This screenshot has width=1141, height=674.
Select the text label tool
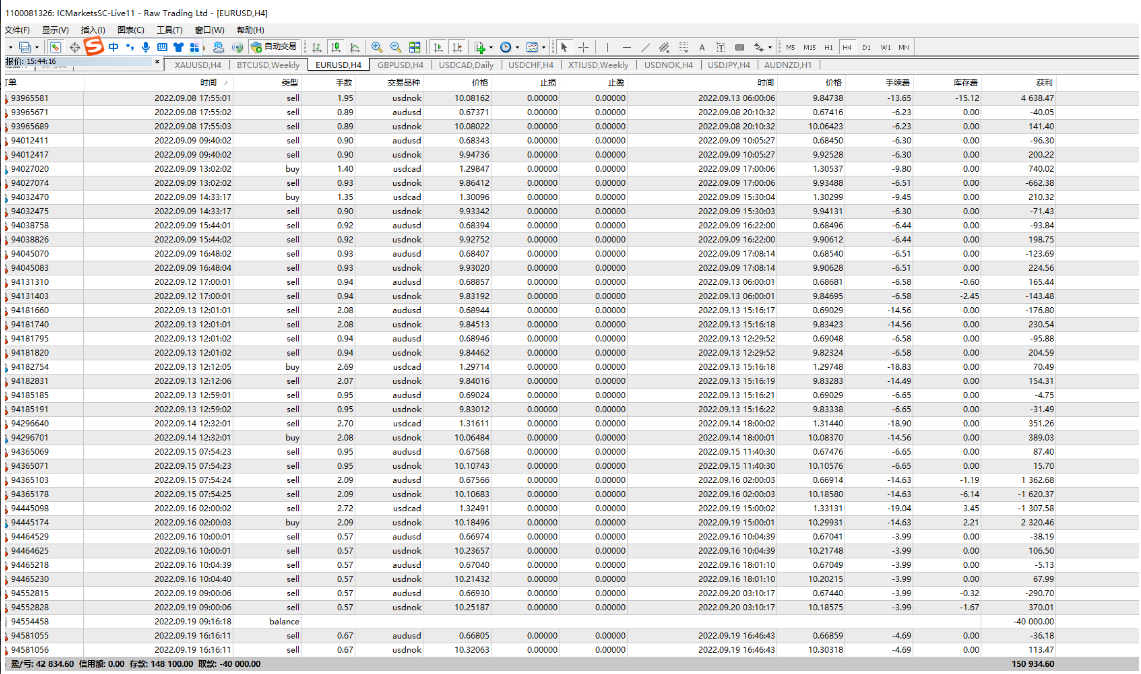coord(720,47)
